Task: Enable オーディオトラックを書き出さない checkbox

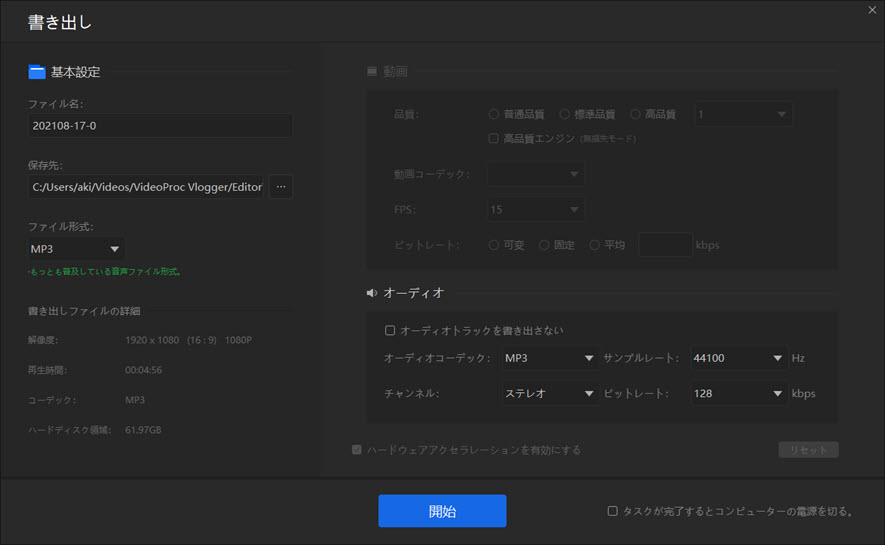Action: point(389,330)
